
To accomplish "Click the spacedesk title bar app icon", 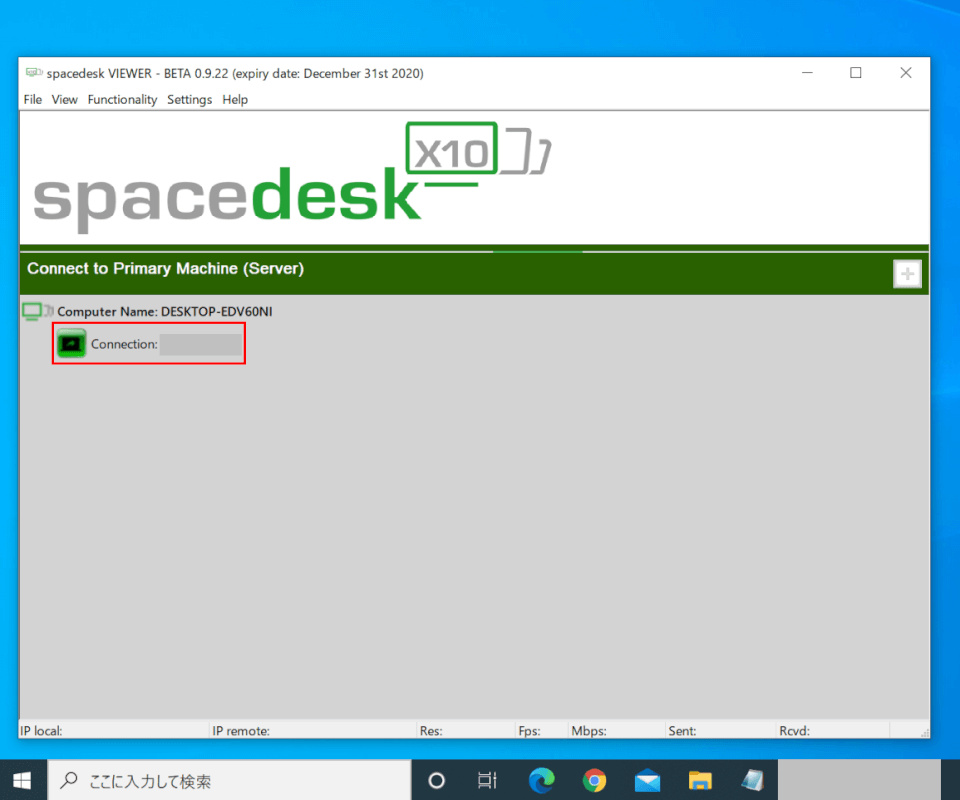I will tap(34, 73).
